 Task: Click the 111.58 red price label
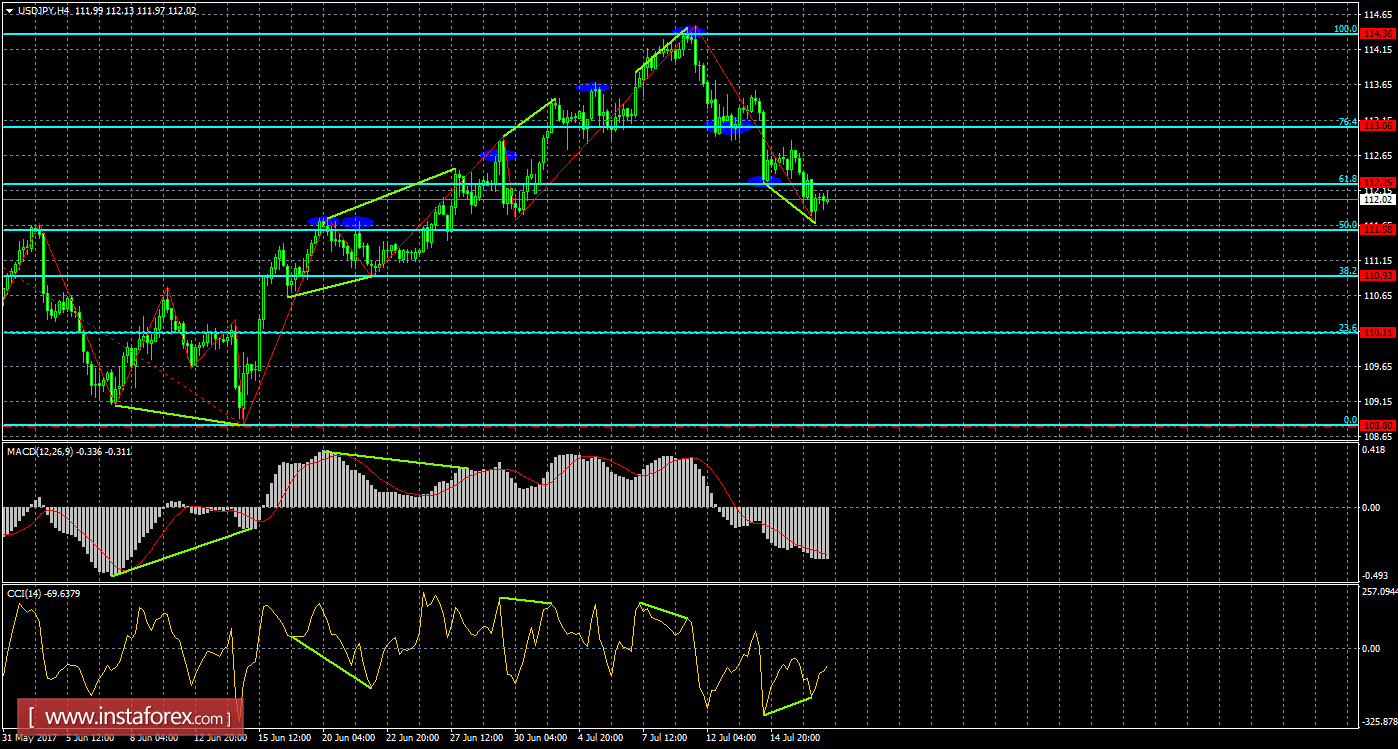coord(1378,230)
